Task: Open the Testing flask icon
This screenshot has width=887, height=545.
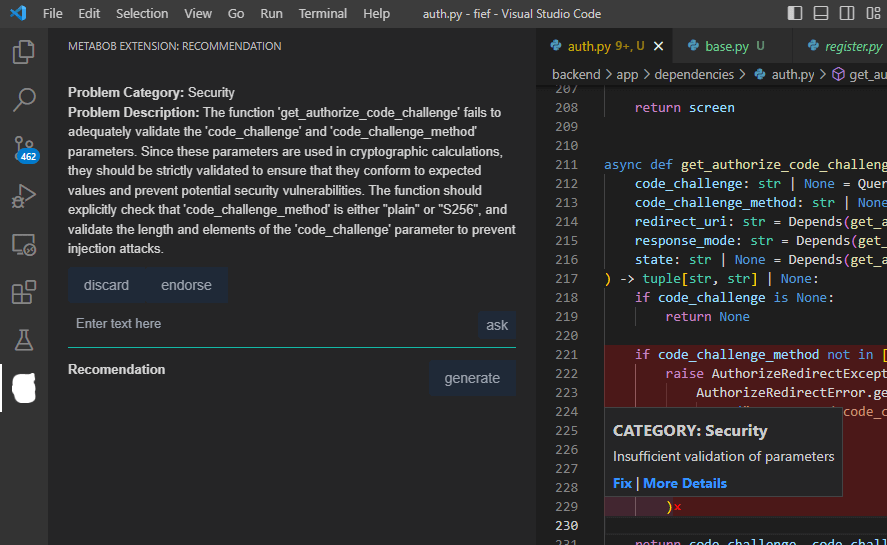Action: (24, 340)
